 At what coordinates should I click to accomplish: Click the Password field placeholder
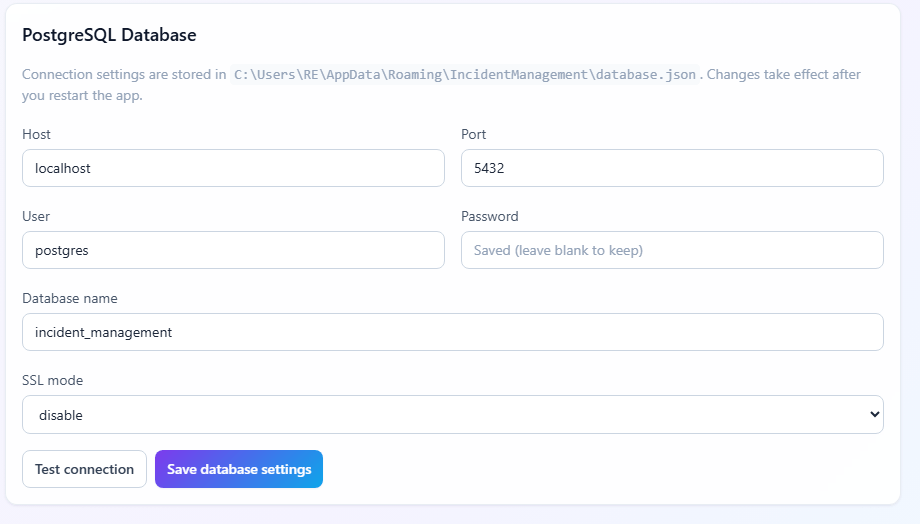(672, 250)
